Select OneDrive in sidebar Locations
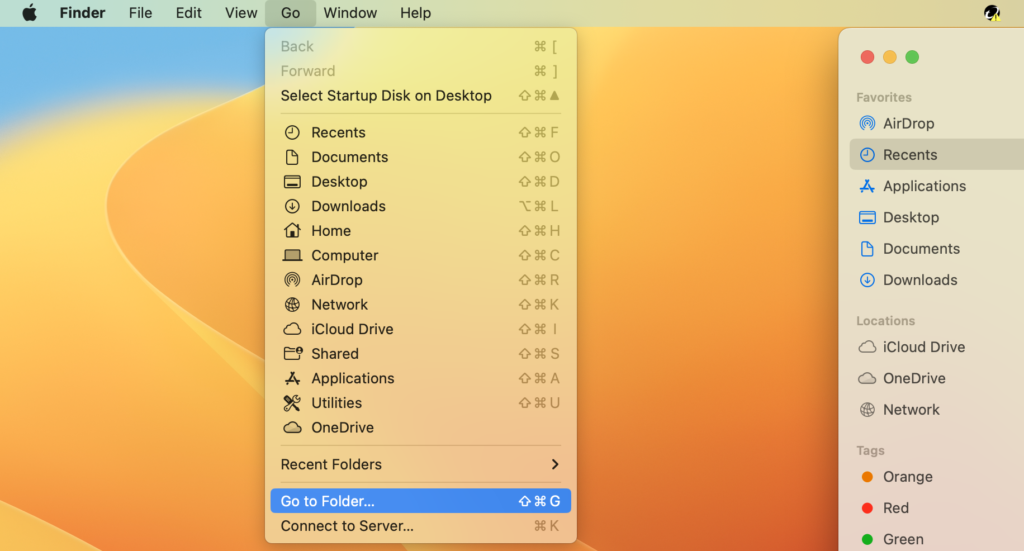This screenshot has height=551, width=1024. tap(913, 378)
